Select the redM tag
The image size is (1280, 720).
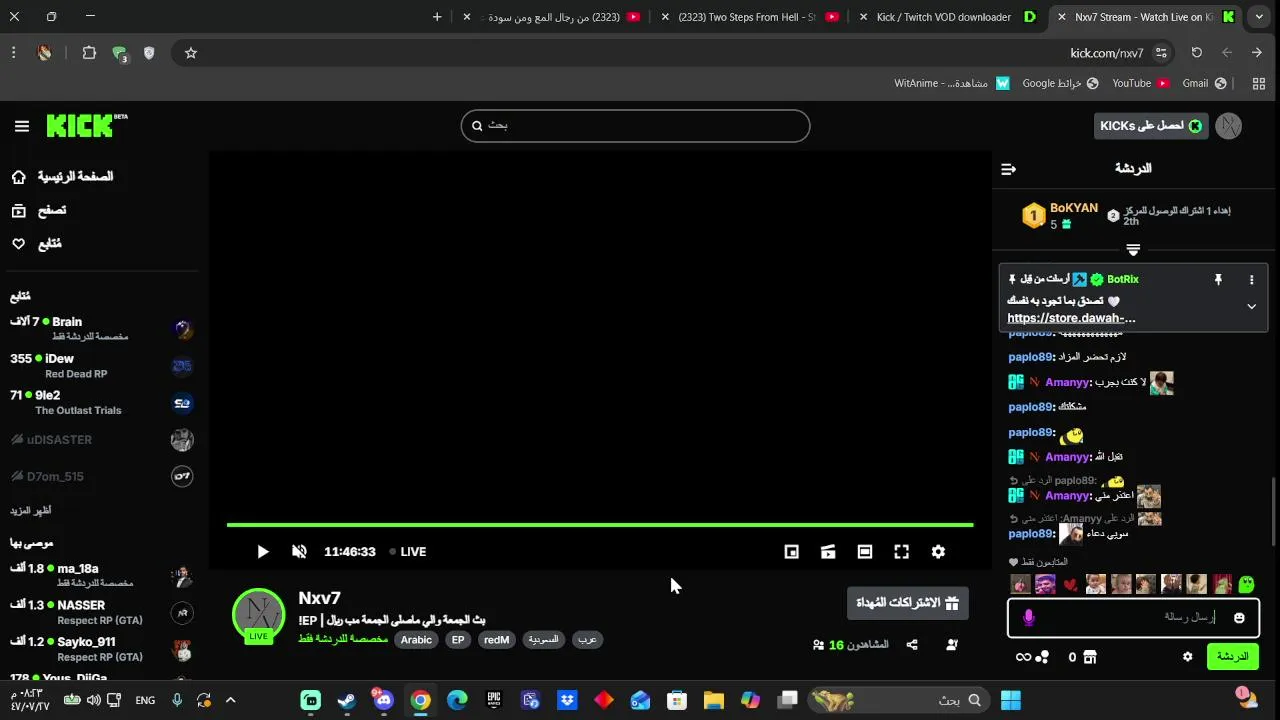[497, 640]
